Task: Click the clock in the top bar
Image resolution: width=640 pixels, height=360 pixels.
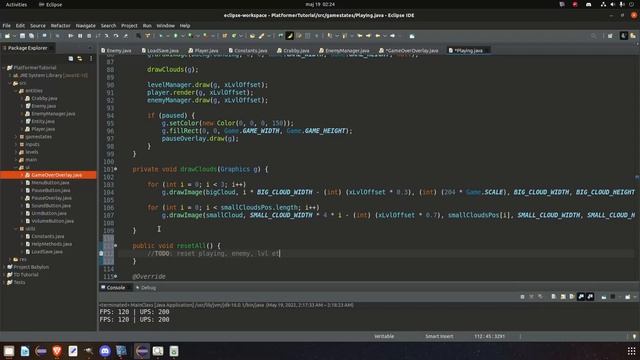Action: 320,4
